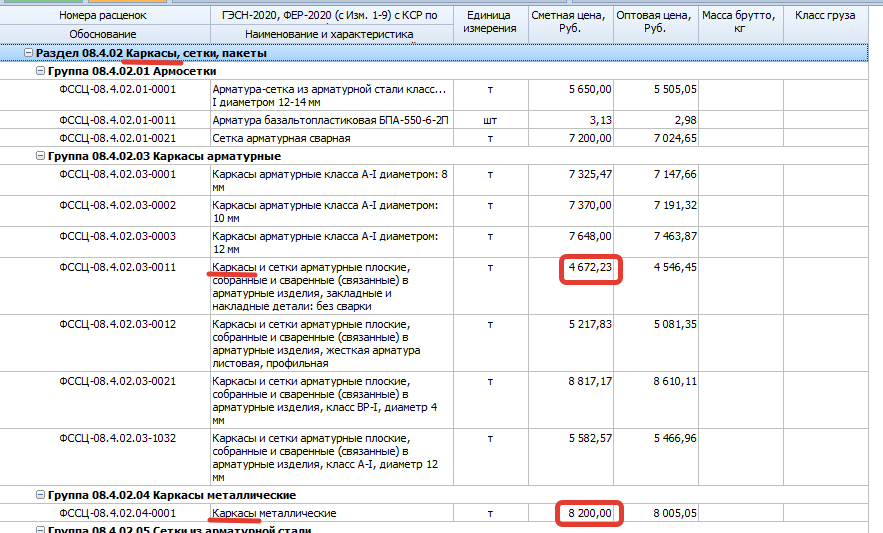Click wholesale price 7 191,32
Viewport: 883px width, 533px height.
[675, 205]
